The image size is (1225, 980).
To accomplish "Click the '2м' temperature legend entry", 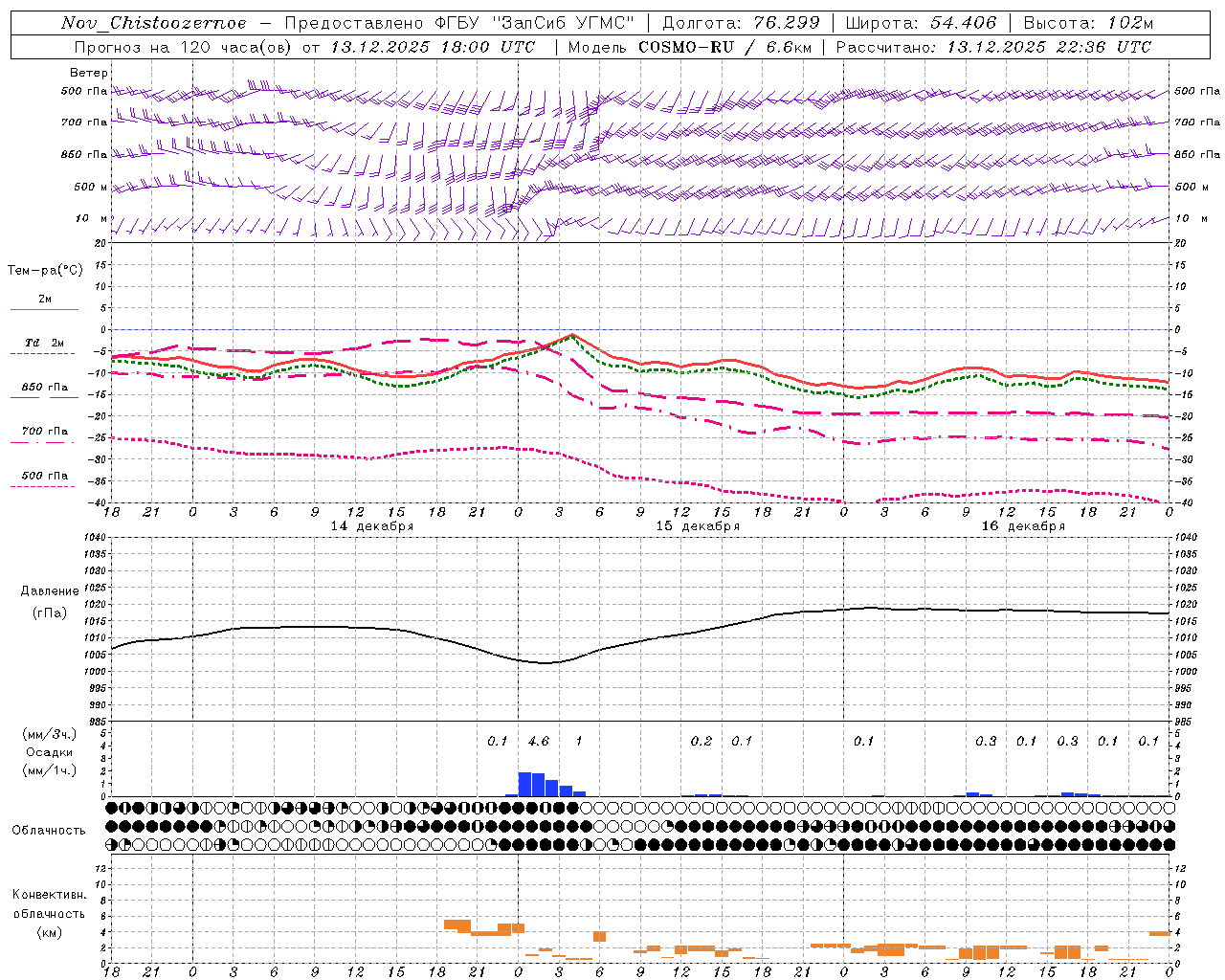I will point(45,300).
